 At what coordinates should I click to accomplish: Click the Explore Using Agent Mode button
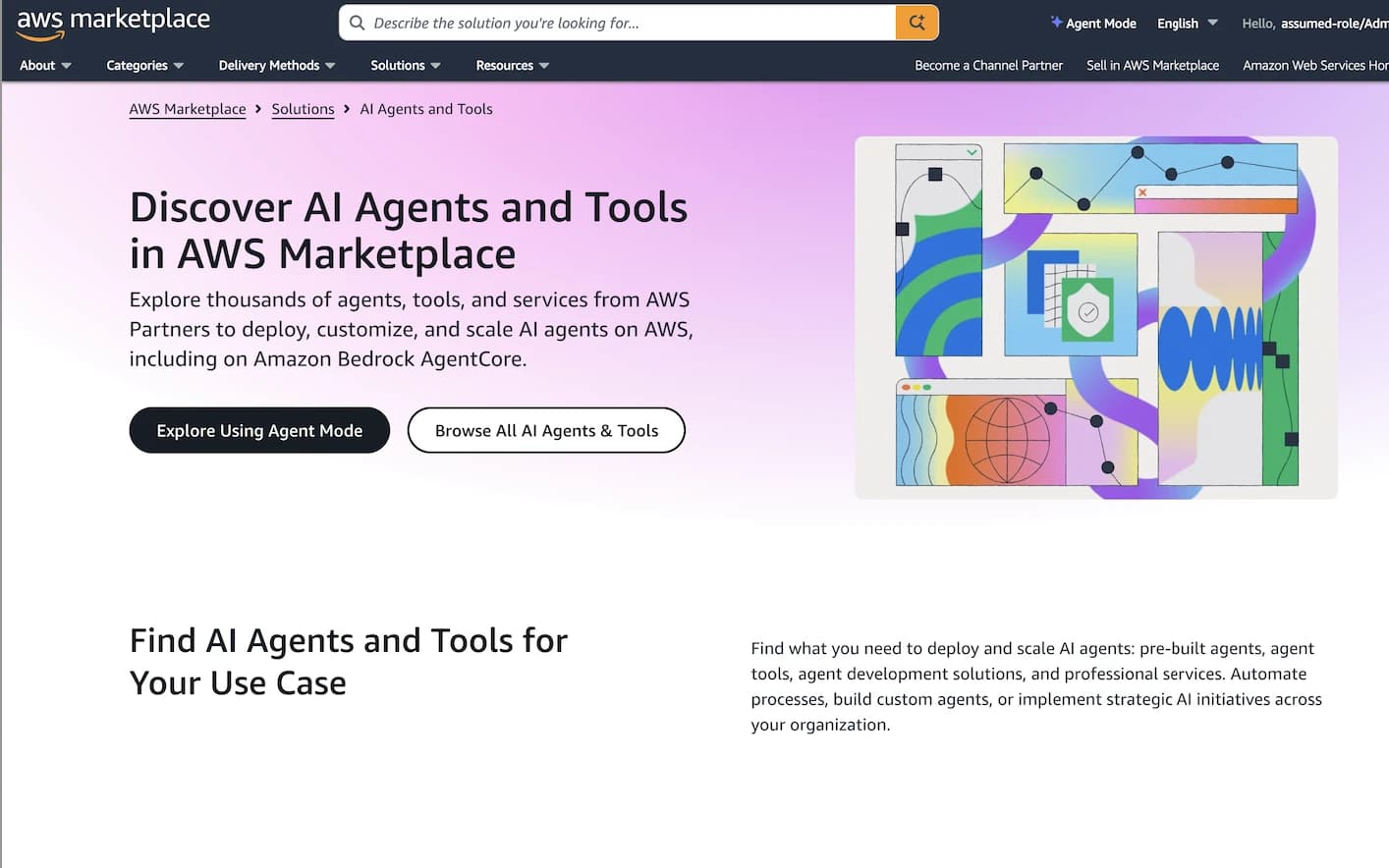pos(259,430)
